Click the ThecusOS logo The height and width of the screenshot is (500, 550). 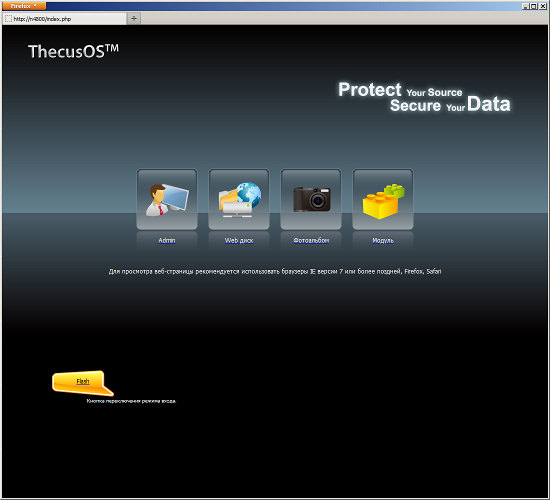coord(73,52)
